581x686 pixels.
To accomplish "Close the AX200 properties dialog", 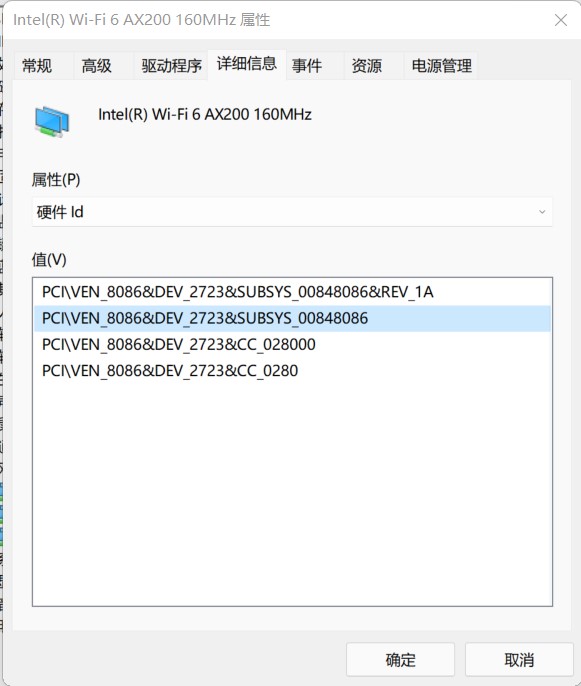I will [x=561, y=20].
